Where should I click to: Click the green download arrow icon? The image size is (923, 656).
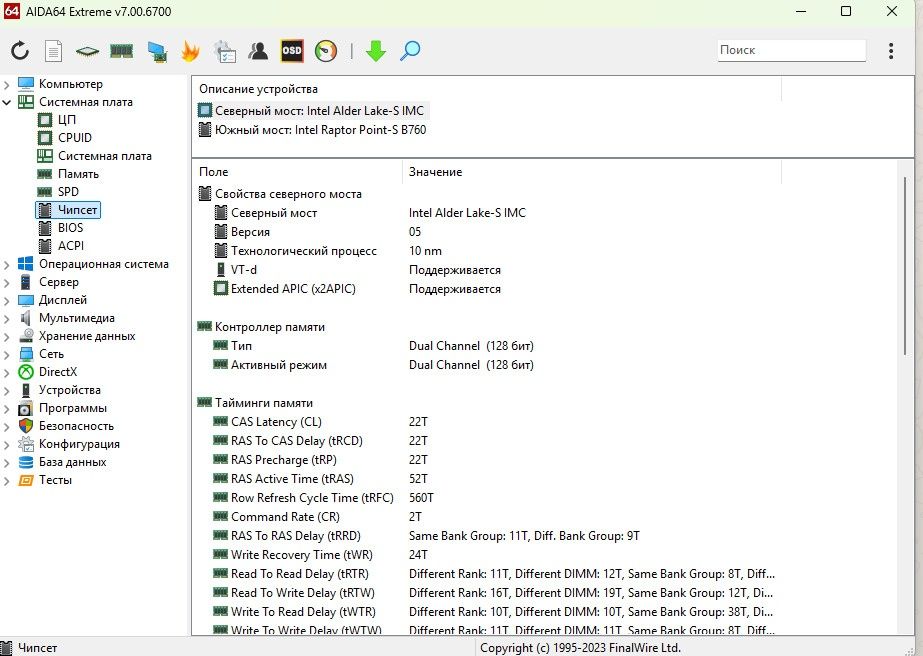click(x=376, y=51)
